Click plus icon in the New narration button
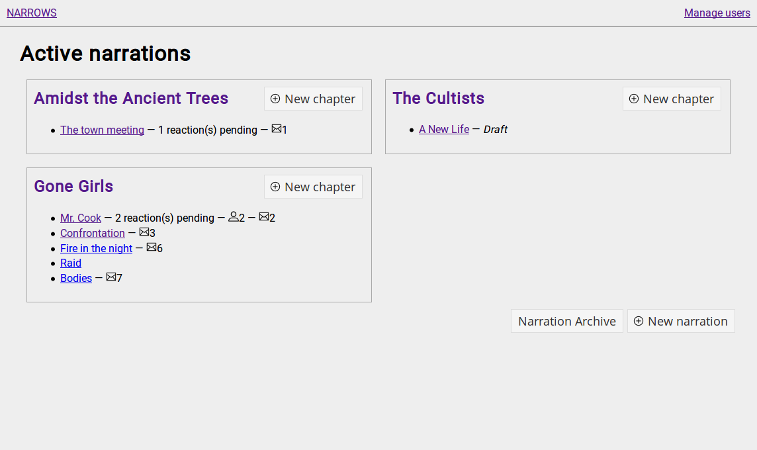Viewport: 757px width, 450px height. tap(638, 321)
